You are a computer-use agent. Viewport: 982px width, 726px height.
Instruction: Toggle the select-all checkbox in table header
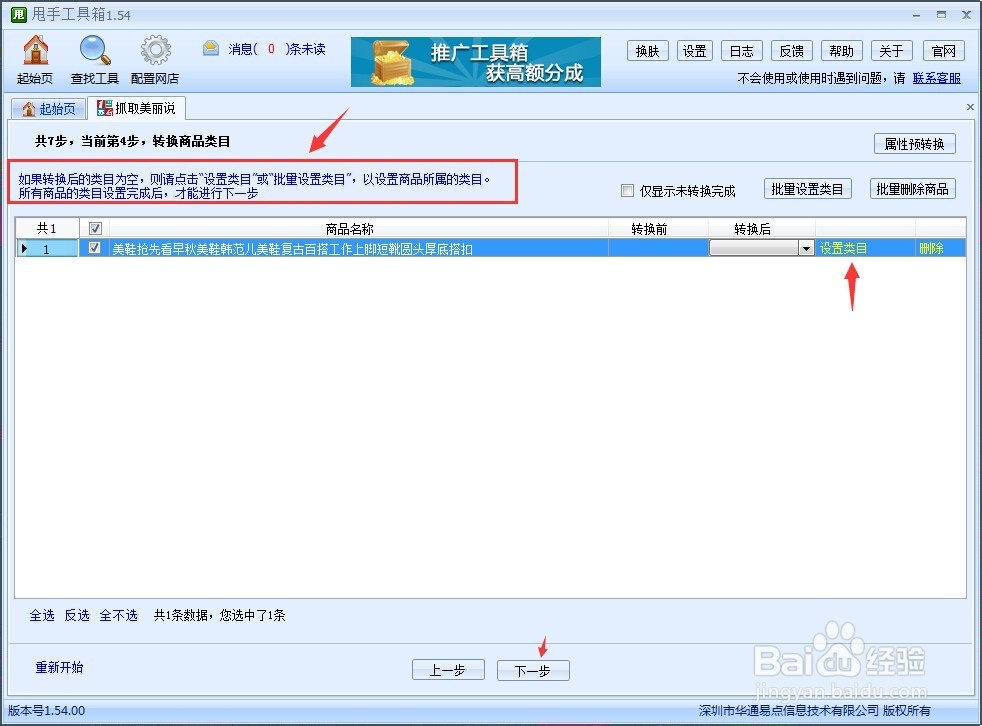click(x=93, y=227)
